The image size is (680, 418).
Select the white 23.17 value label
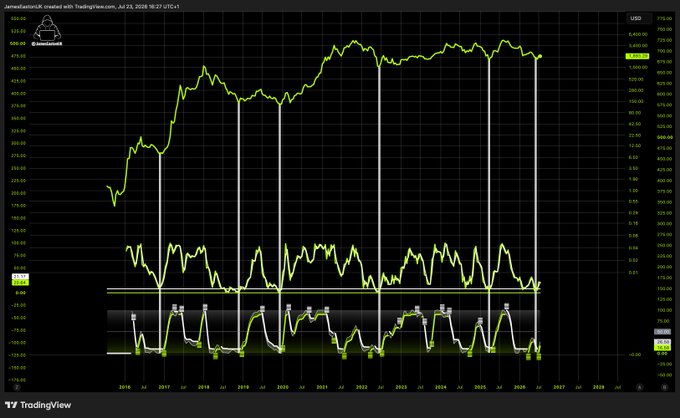(x=20, y=277)
